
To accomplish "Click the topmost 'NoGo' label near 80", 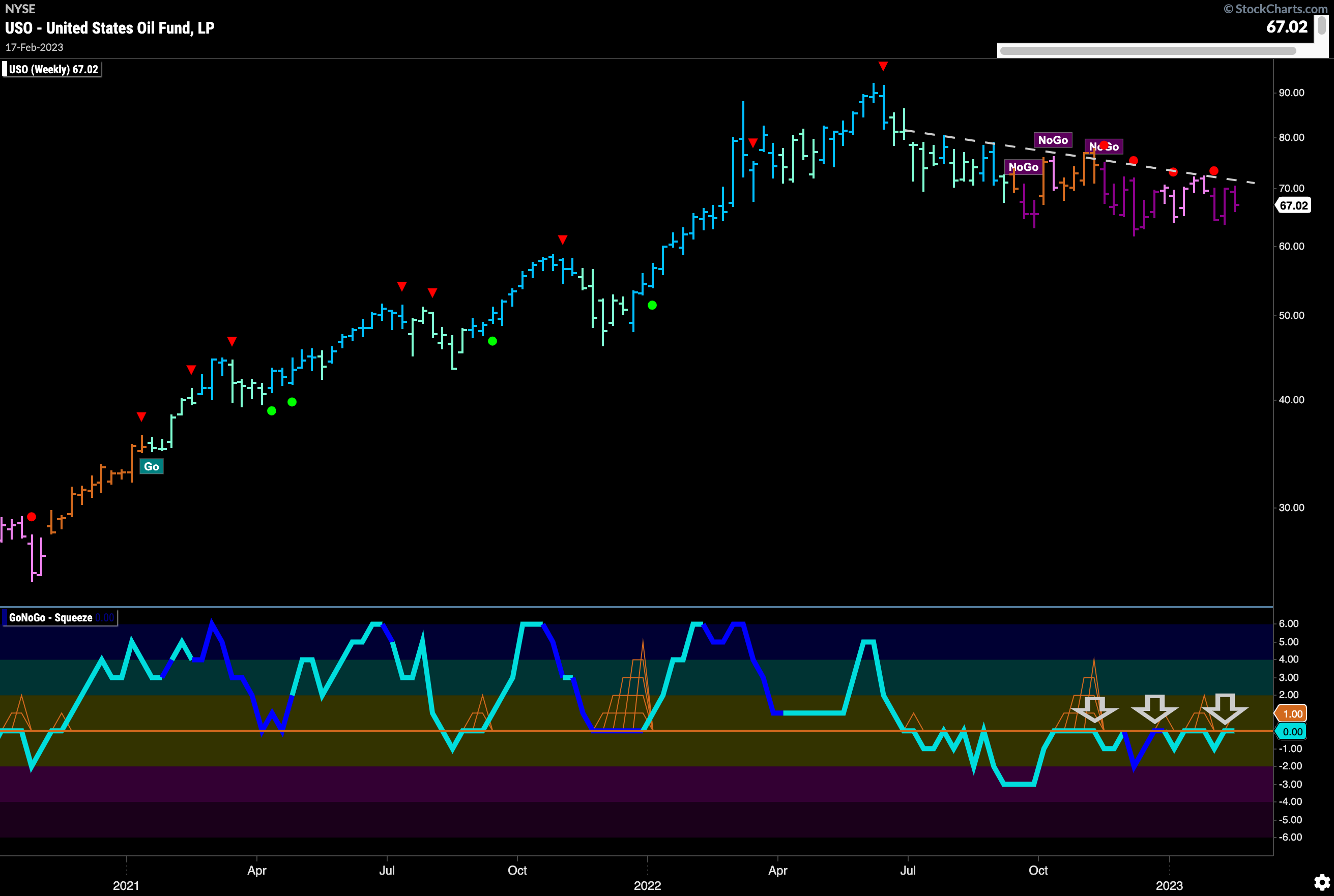I will [1053, 140].
